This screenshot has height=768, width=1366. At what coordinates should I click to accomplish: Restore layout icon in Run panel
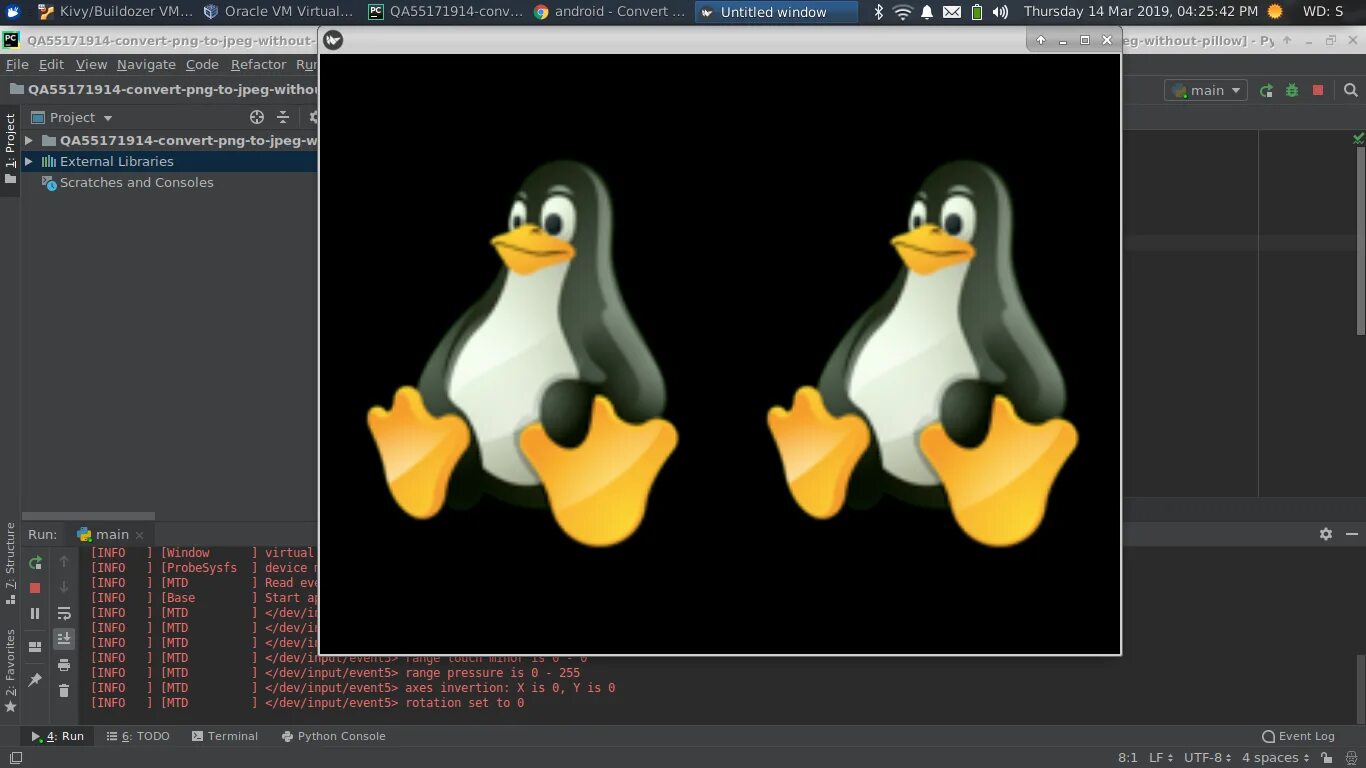35,647
